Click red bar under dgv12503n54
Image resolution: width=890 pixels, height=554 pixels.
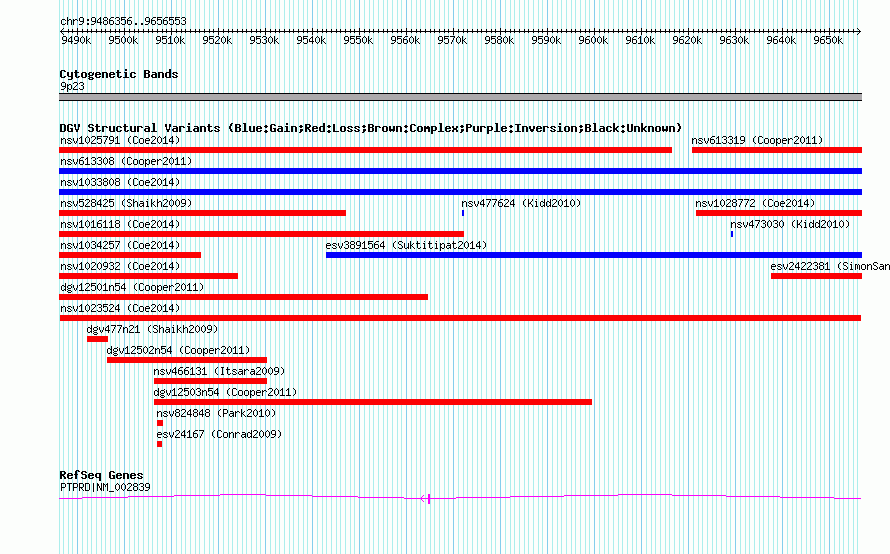373,402
